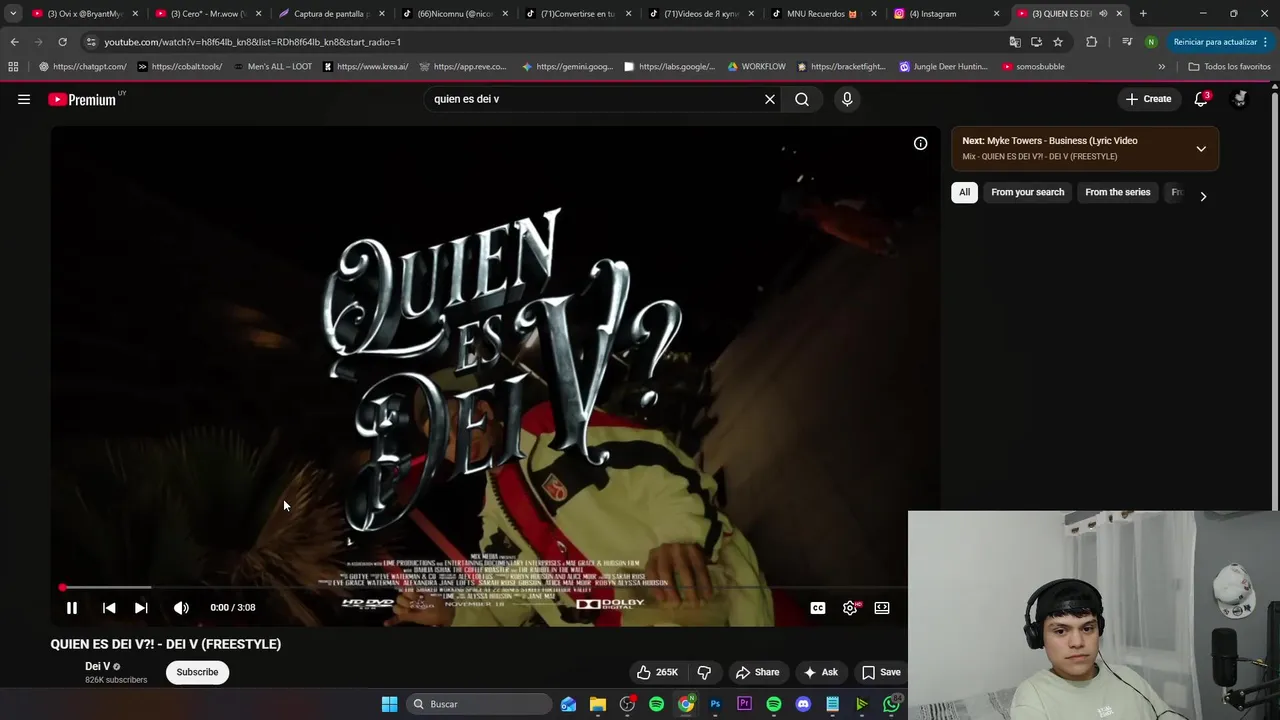
Task: Share the video
Action: coord(757,672)
